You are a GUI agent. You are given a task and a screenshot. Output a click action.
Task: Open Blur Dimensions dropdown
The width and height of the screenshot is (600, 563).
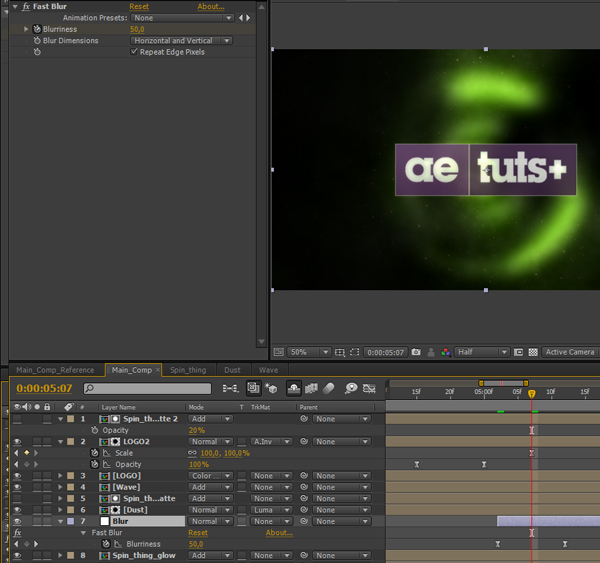click(x=181, y=41)
